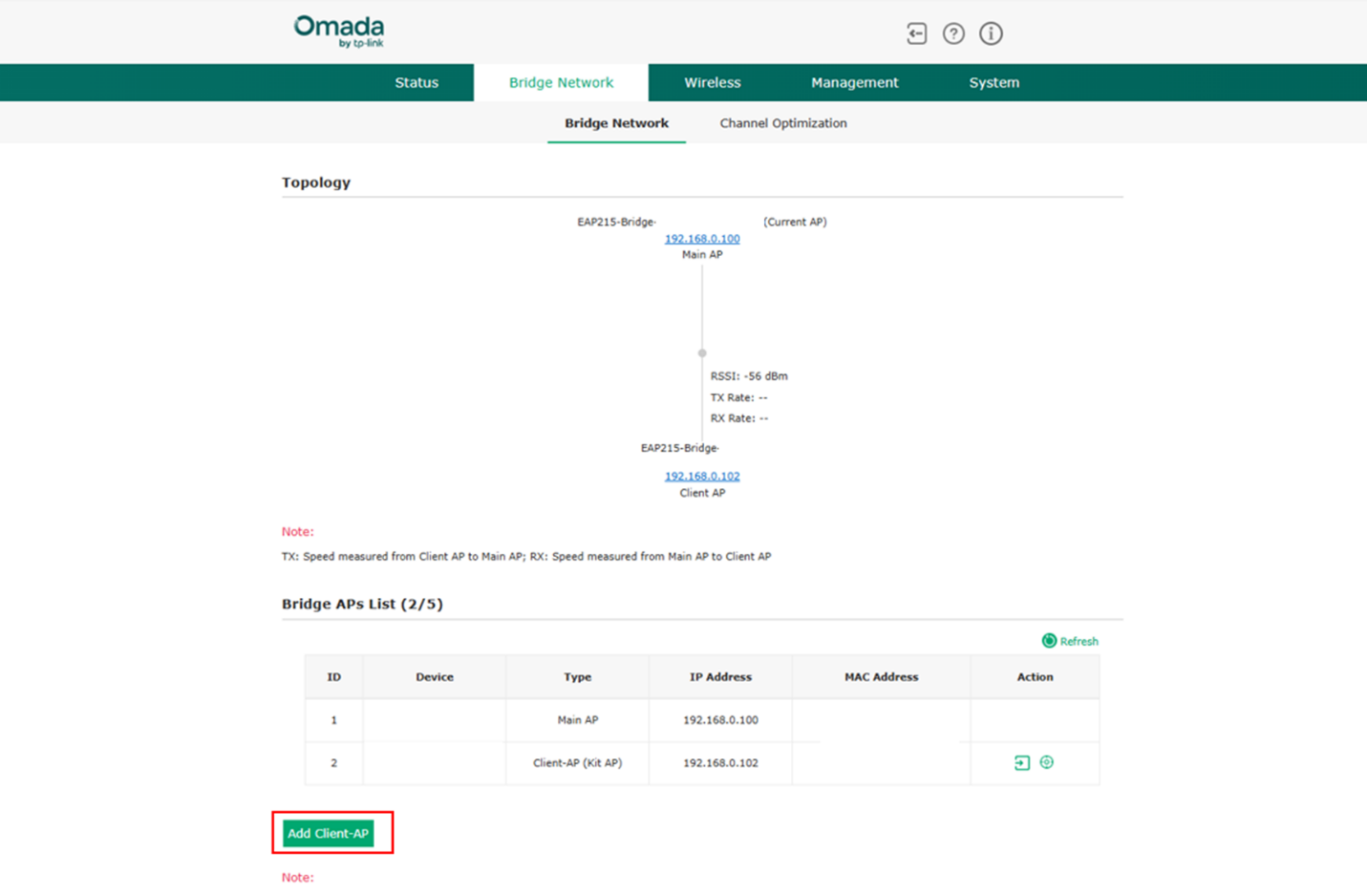This screenshot has height=896, width=1367.
Task: Select the Bridge Network main navigation tab
Action: (561, 83)
